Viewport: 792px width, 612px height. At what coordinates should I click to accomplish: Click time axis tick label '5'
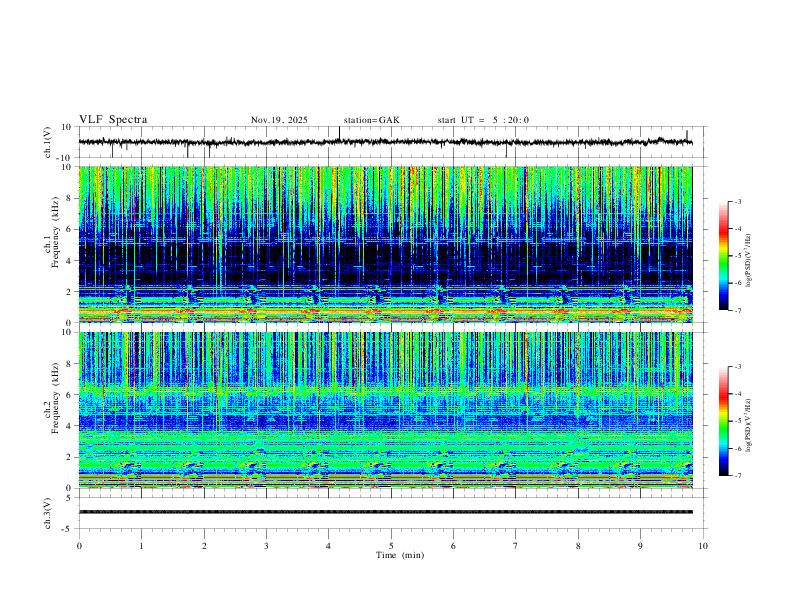point(391,546)
